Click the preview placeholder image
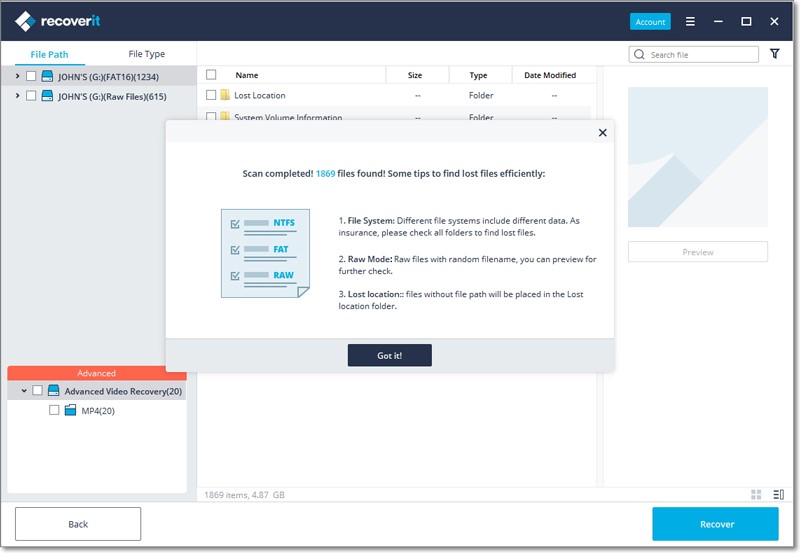This screenshot has width=800, height=553. pyautogui.click(x=697, y=157)
